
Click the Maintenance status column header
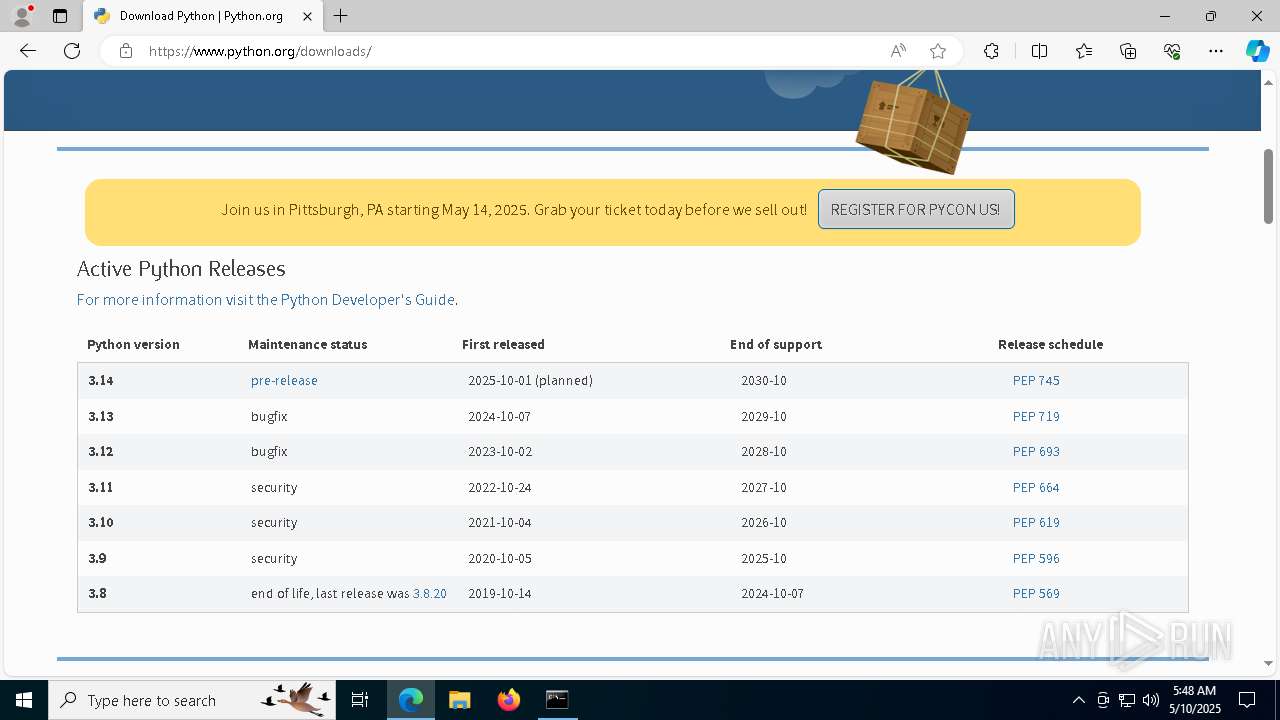(307, 345)
